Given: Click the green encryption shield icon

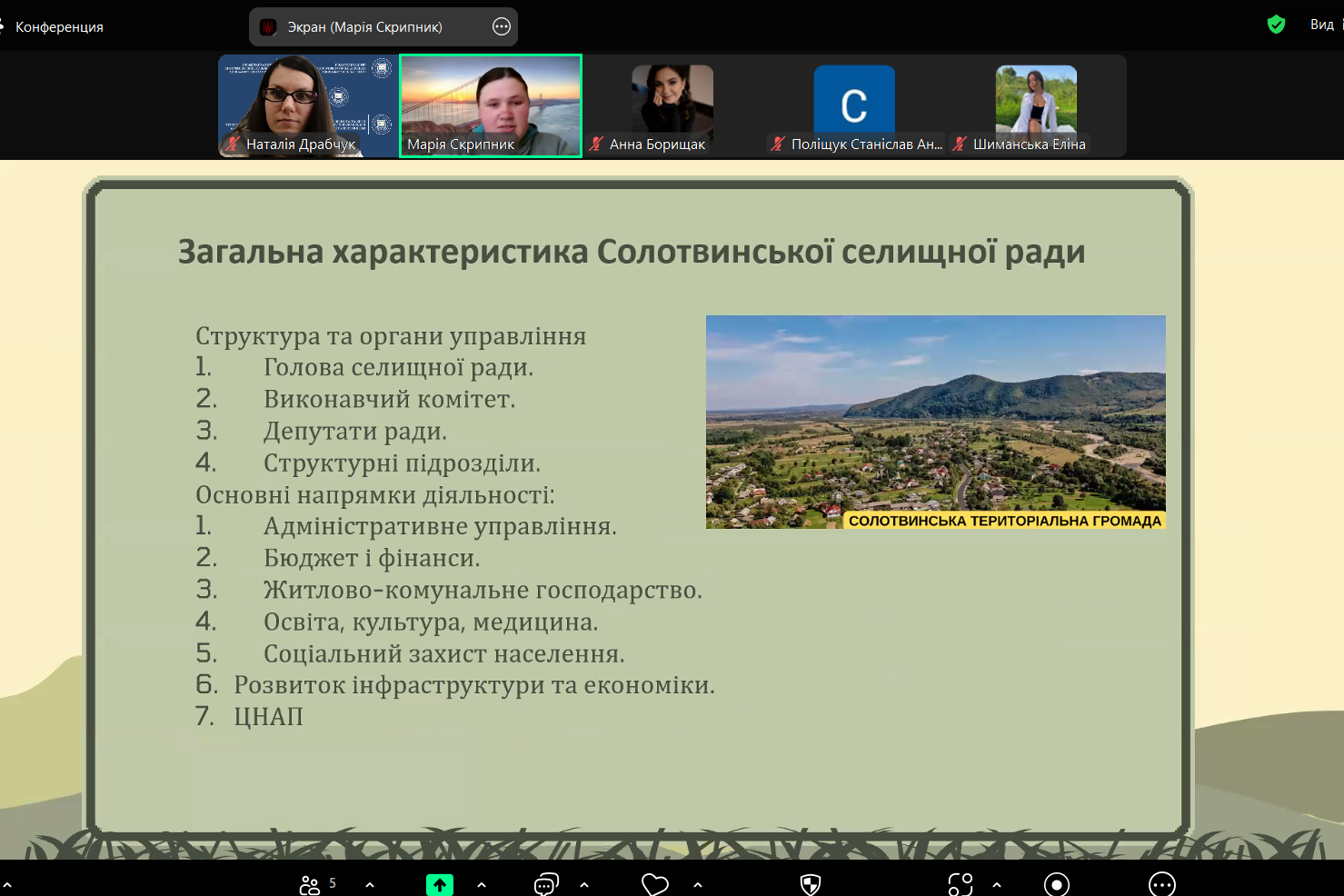Looking at the screenshot, I should coord(1276,25).
